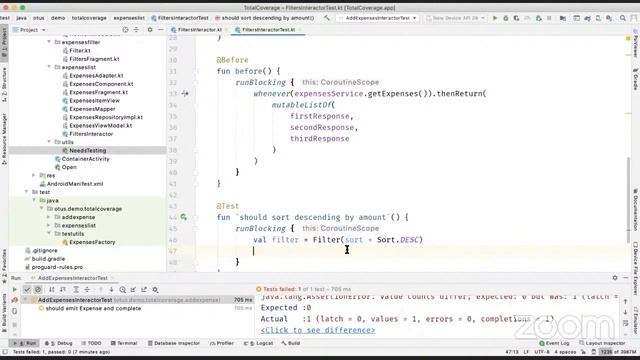
Task: Open the Logcat tool window tab
Action: pyautogui.click(x=259, y=343)
